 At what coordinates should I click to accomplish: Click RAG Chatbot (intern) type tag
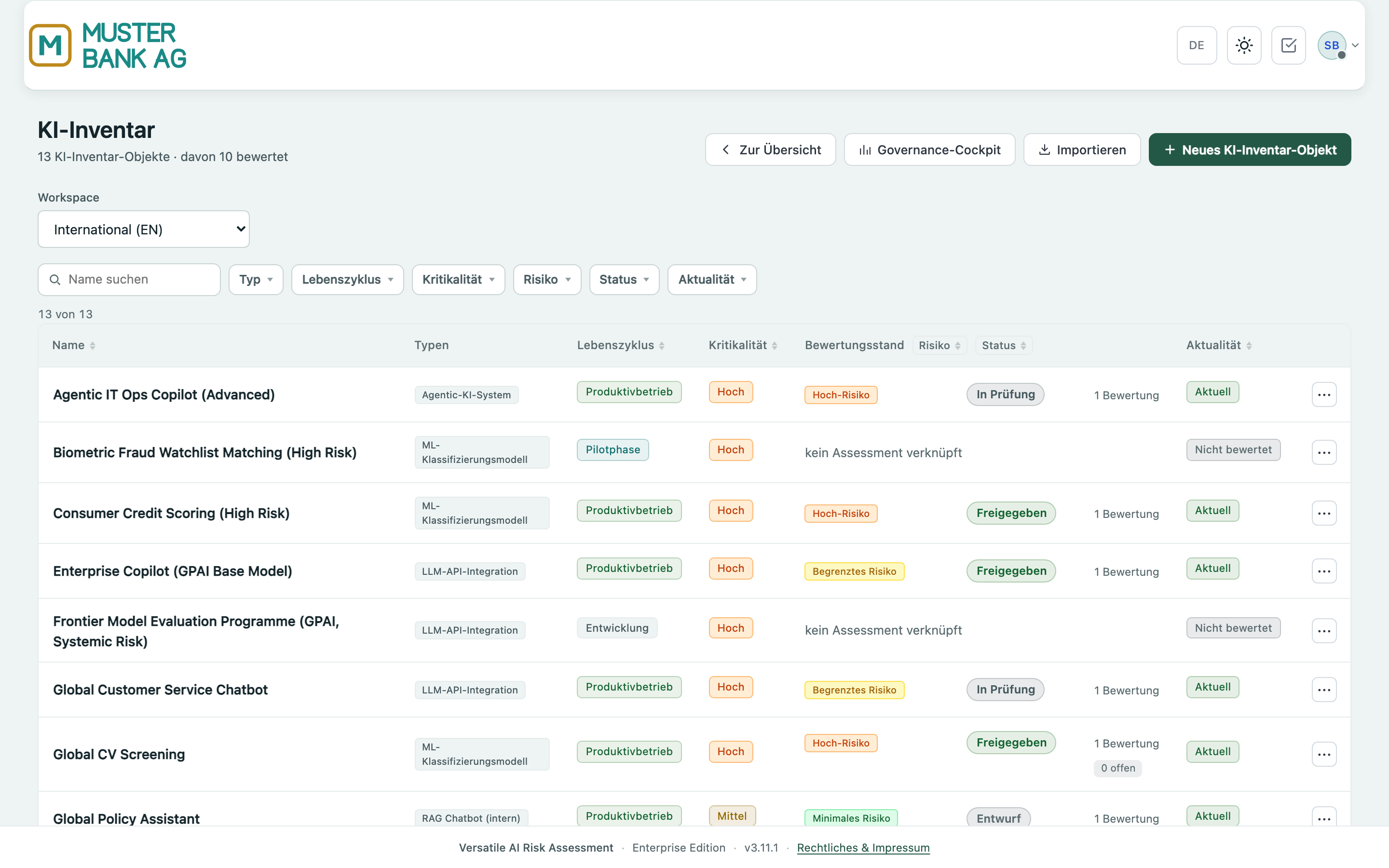click(x=471, y=818)
